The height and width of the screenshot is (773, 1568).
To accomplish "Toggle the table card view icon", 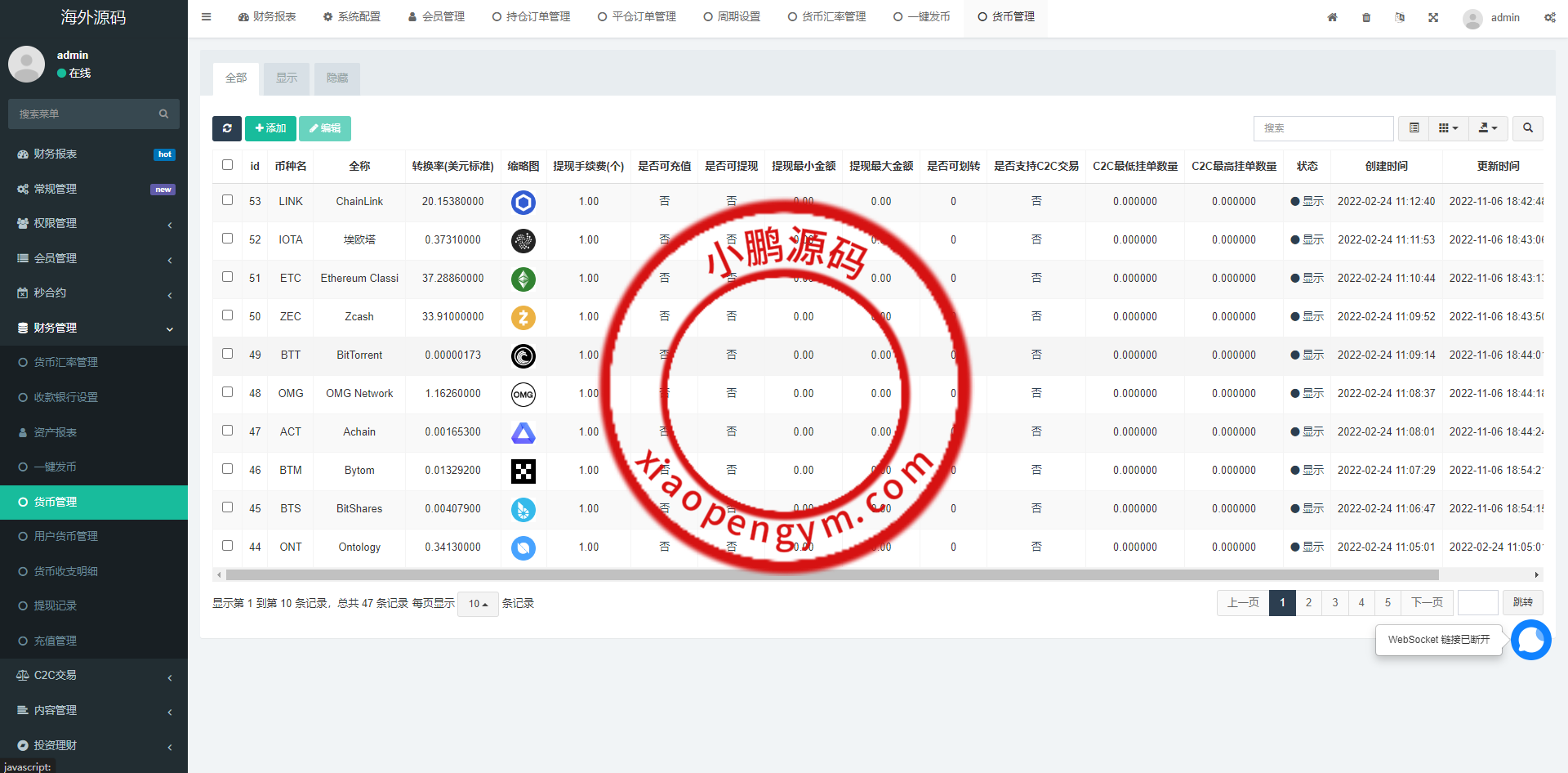I will click(x=1414, y=128).
